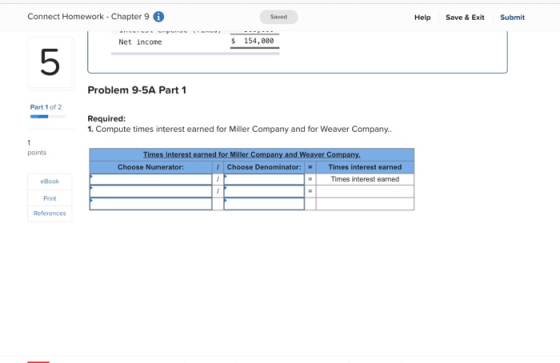Click the Print link
The image size is (560, 363).
point(50,198)
